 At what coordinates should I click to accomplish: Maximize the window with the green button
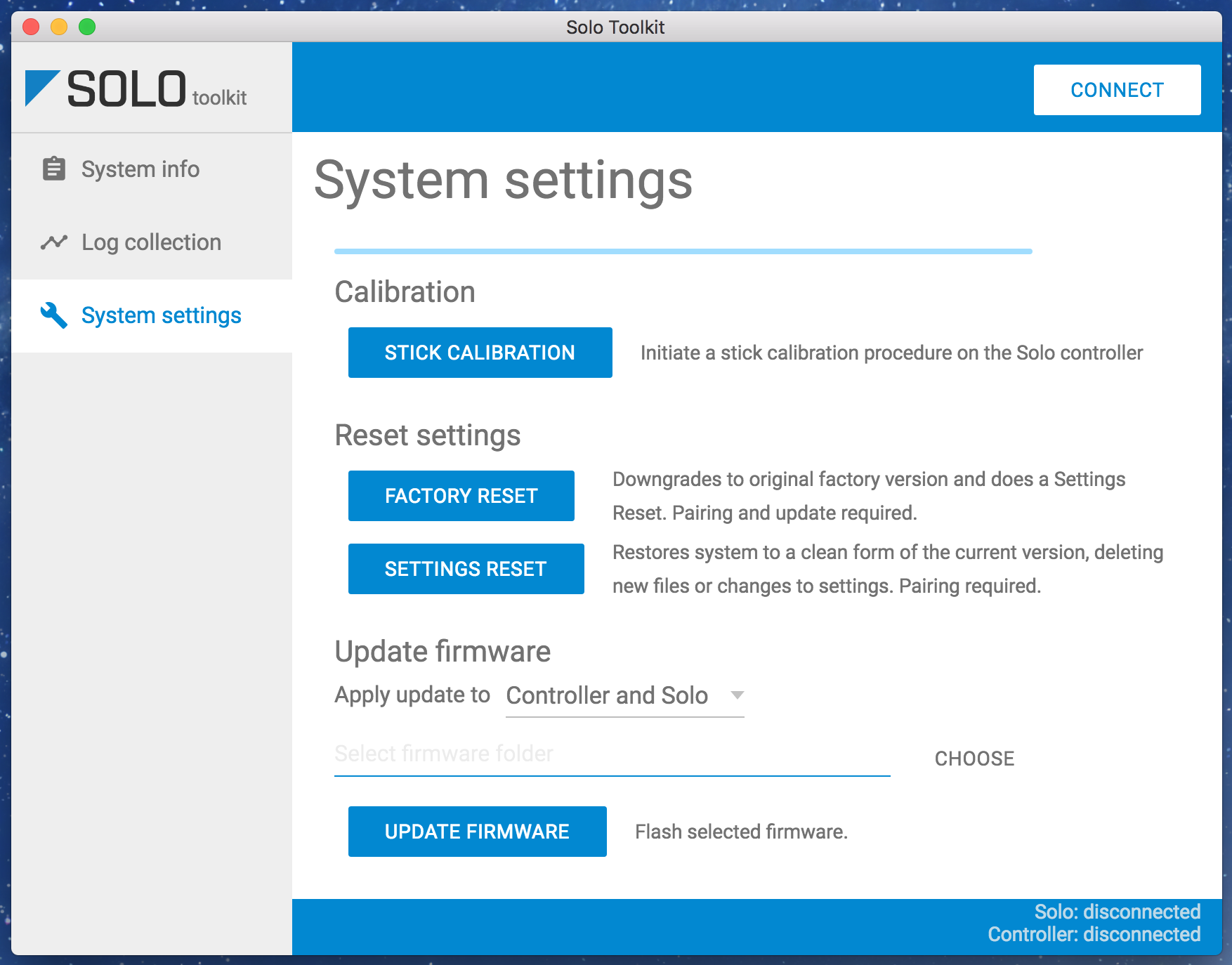(87, 27)
